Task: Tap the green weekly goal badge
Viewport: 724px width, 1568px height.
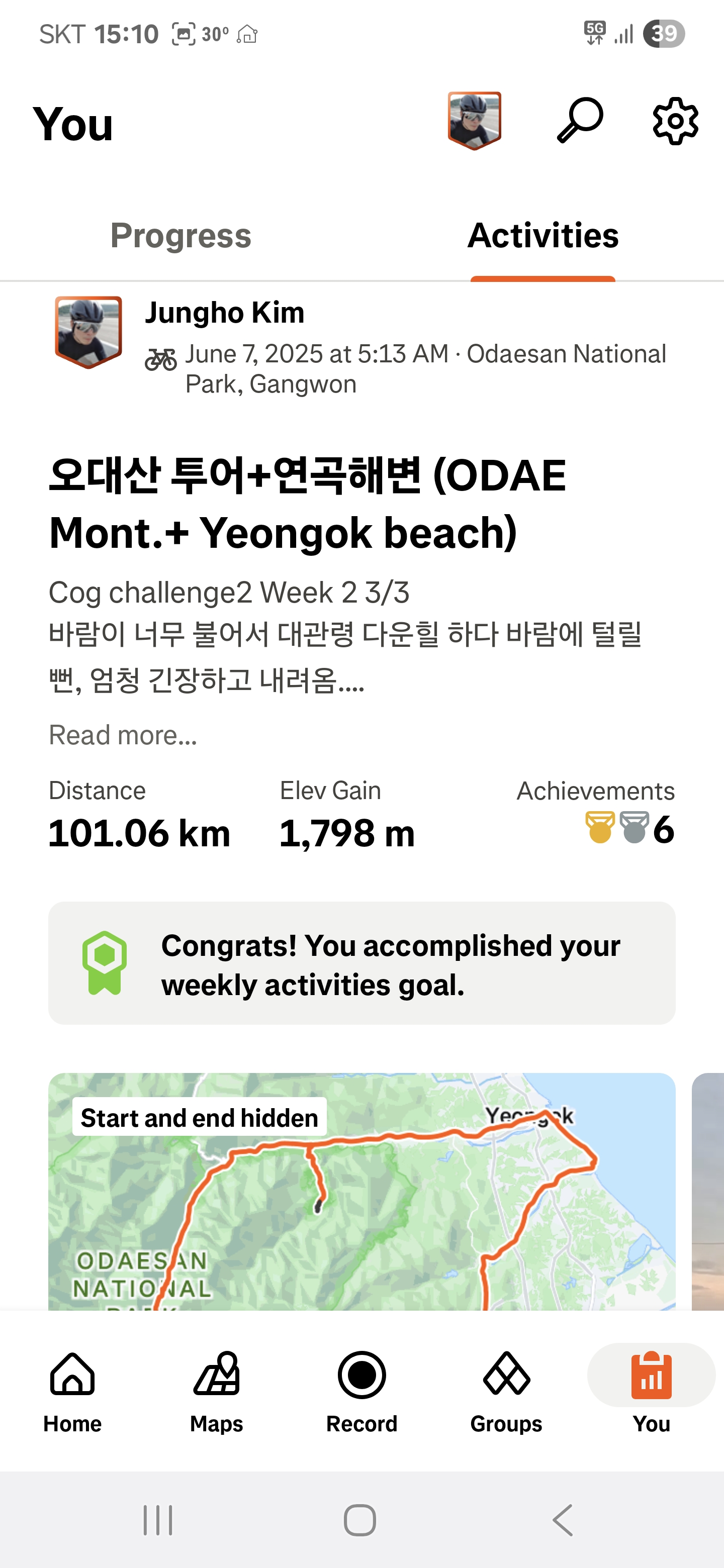Action: 105,963
